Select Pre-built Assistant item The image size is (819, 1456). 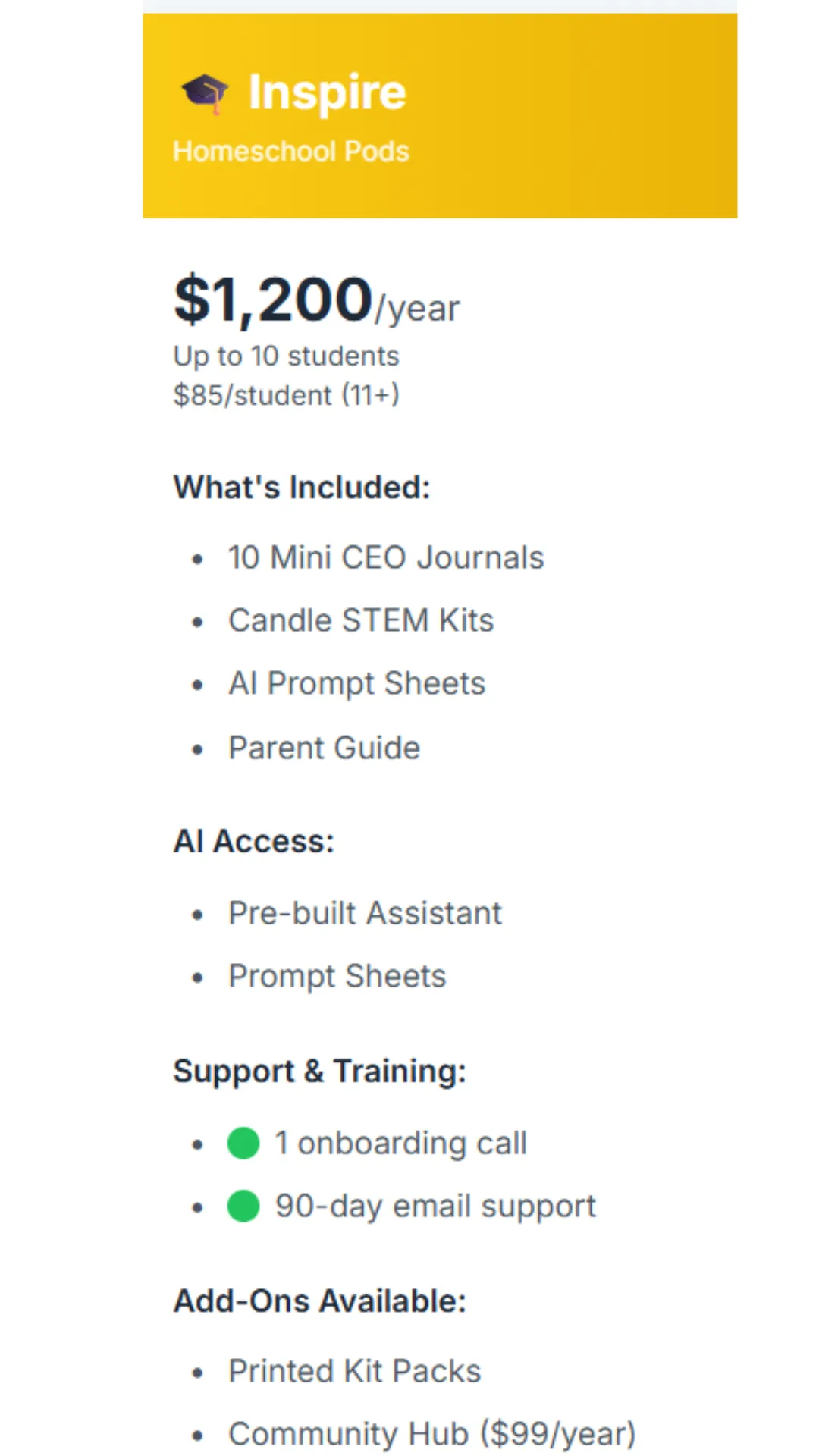(x=366, y=913)
